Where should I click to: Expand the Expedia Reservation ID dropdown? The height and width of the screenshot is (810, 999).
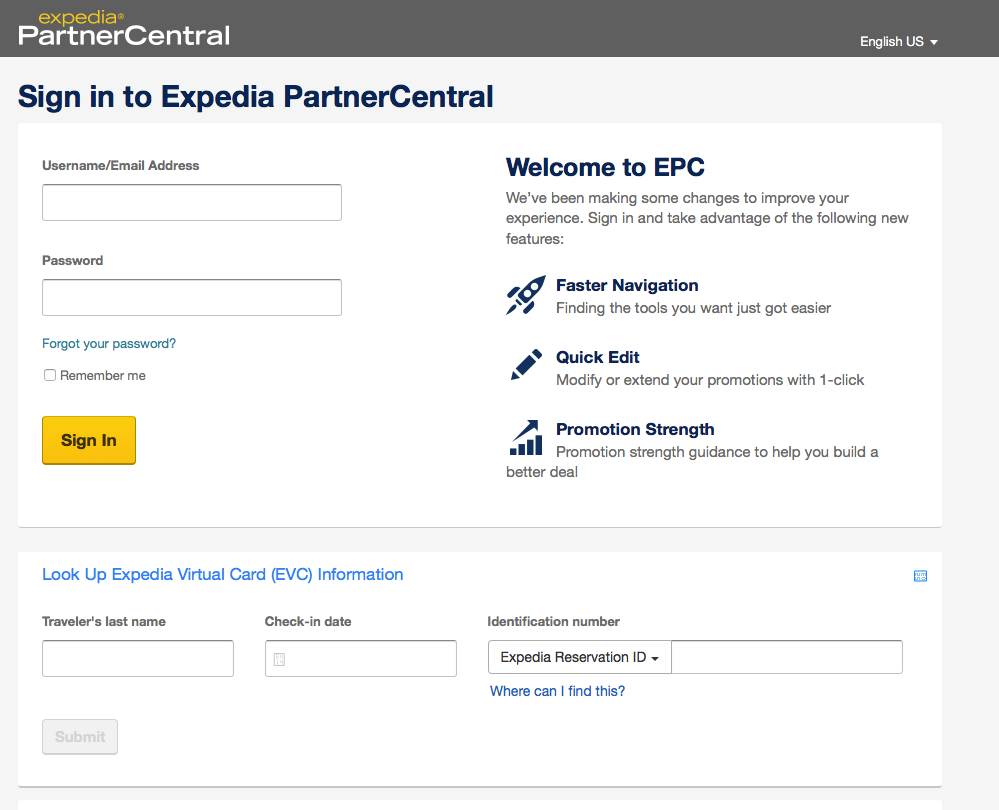click(580, 658)
